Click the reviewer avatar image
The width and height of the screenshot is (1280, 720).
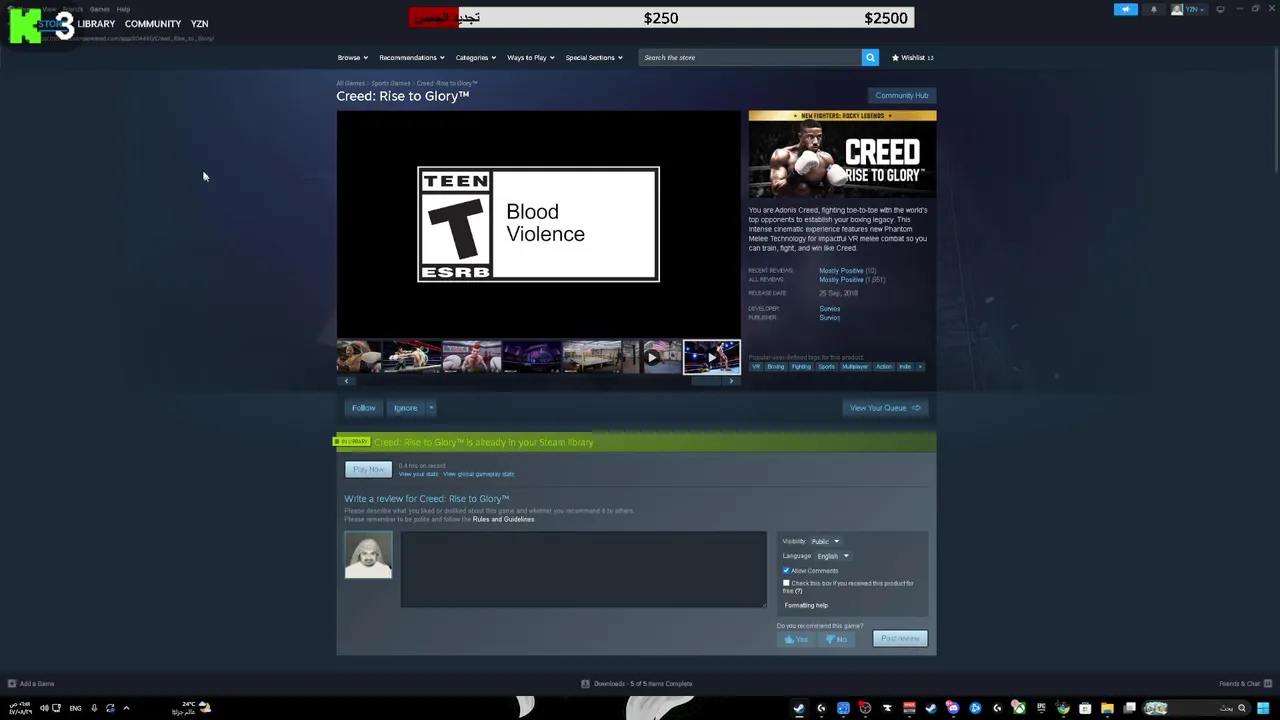pos(368,555)
